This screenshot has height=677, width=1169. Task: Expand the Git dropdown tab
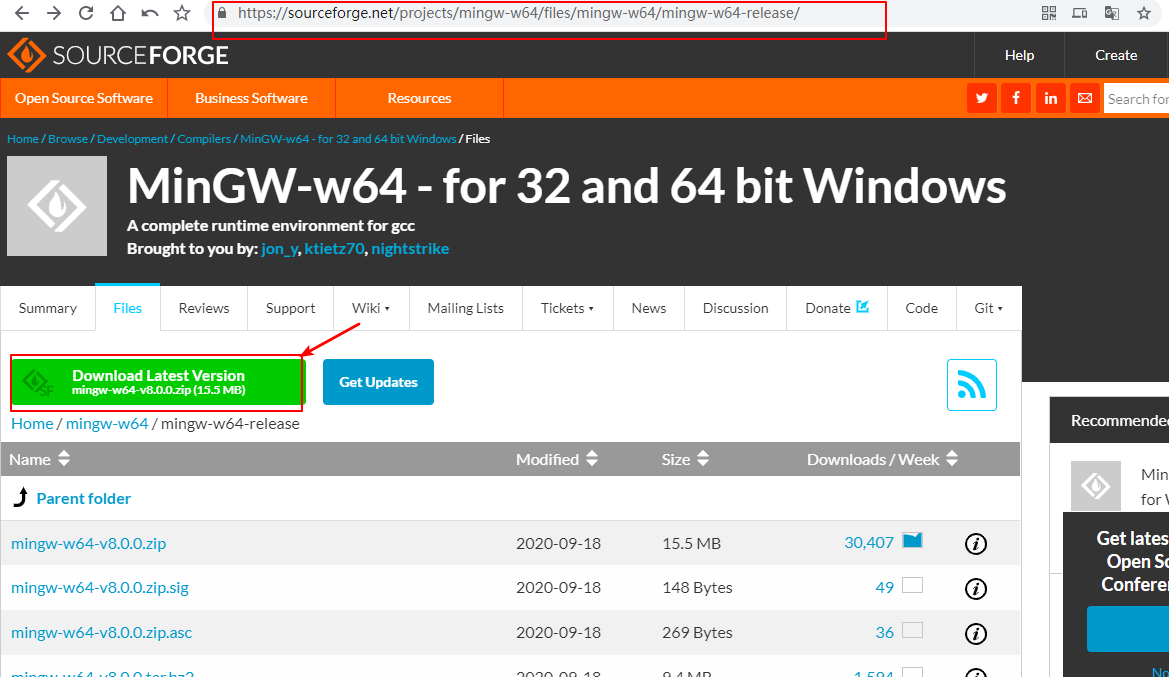coord(989,308)
